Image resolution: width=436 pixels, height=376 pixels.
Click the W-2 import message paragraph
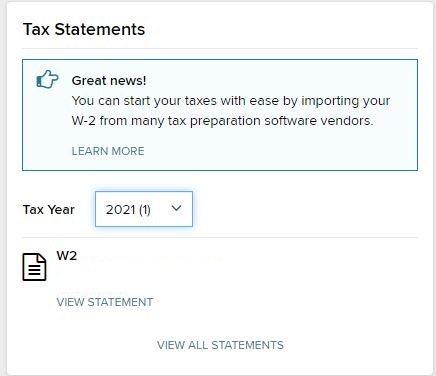[231, 111]
